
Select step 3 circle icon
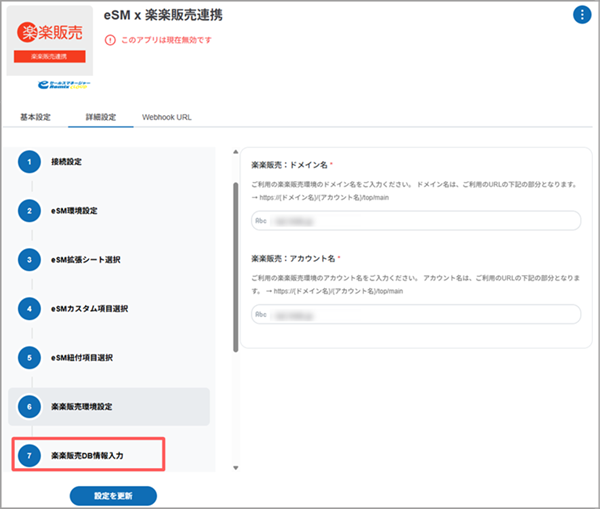pyautogui.click(x=30, y=260)
